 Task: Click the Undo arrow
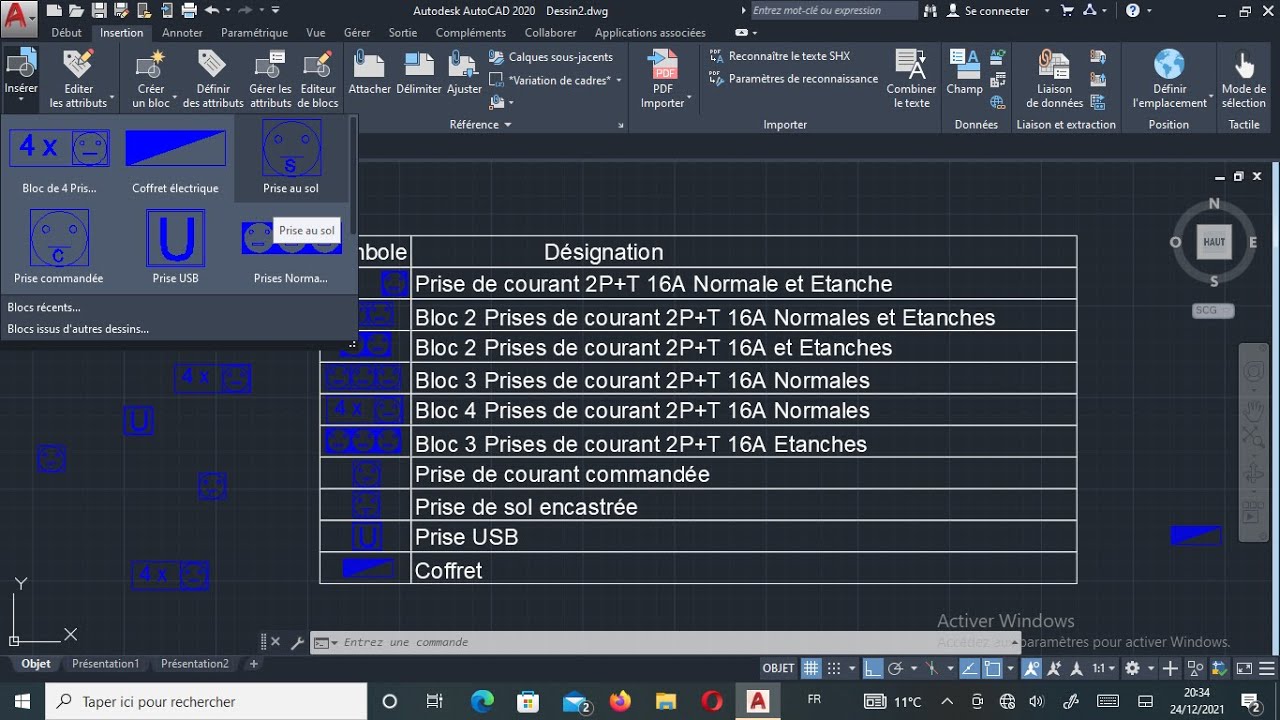click(211, 11)
